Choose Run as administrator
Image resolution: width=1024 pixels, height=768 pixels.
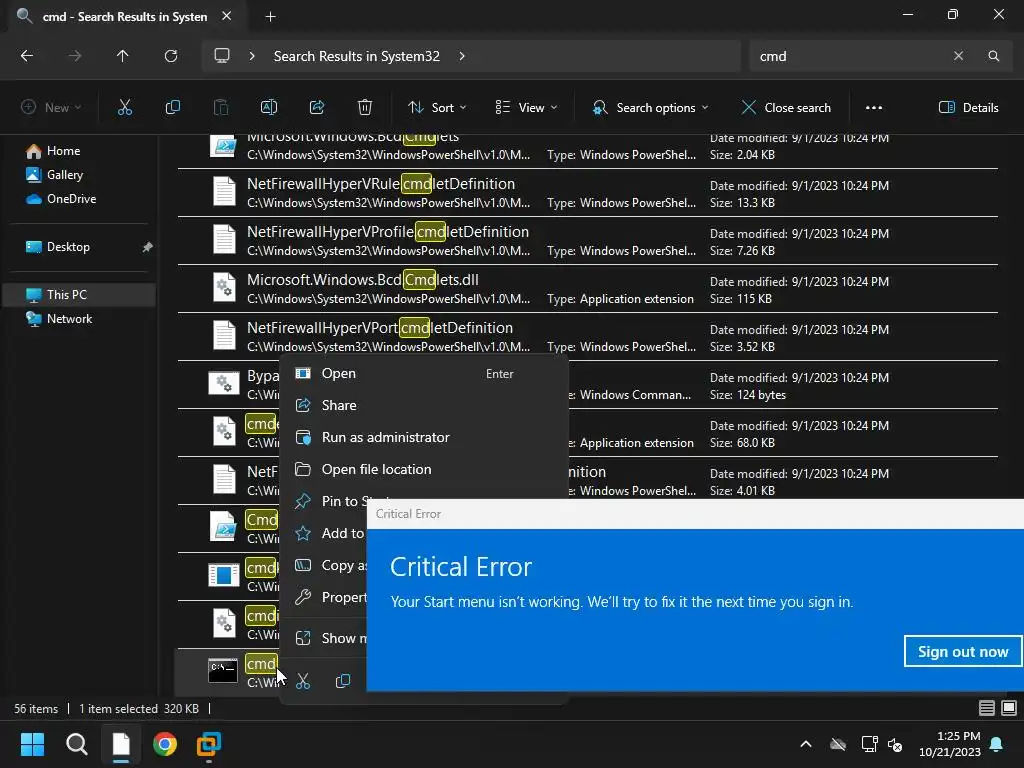click(423, 438)
